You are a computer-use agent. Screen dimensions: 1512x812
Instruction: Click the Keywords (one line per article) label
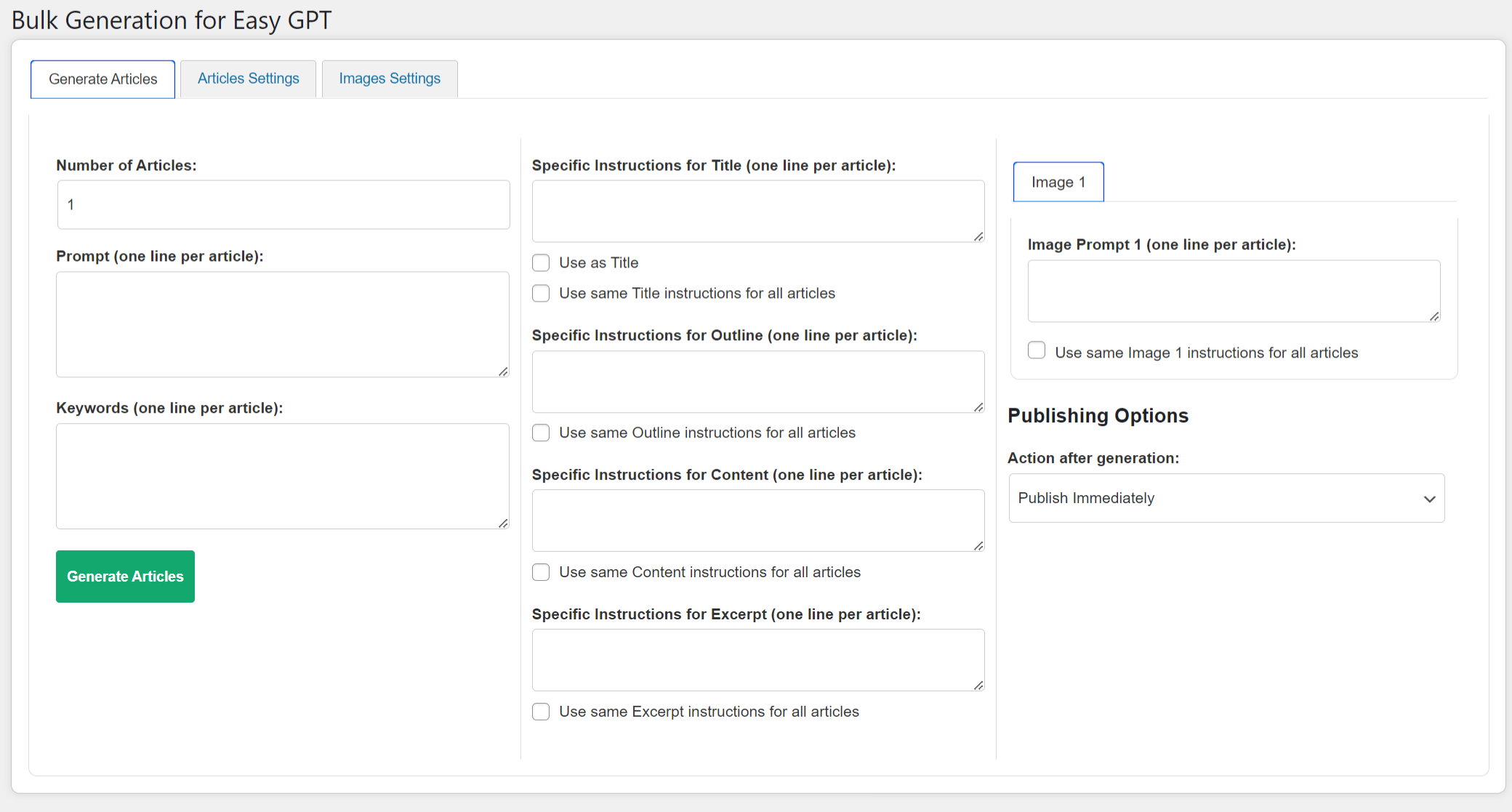[169, 409]
